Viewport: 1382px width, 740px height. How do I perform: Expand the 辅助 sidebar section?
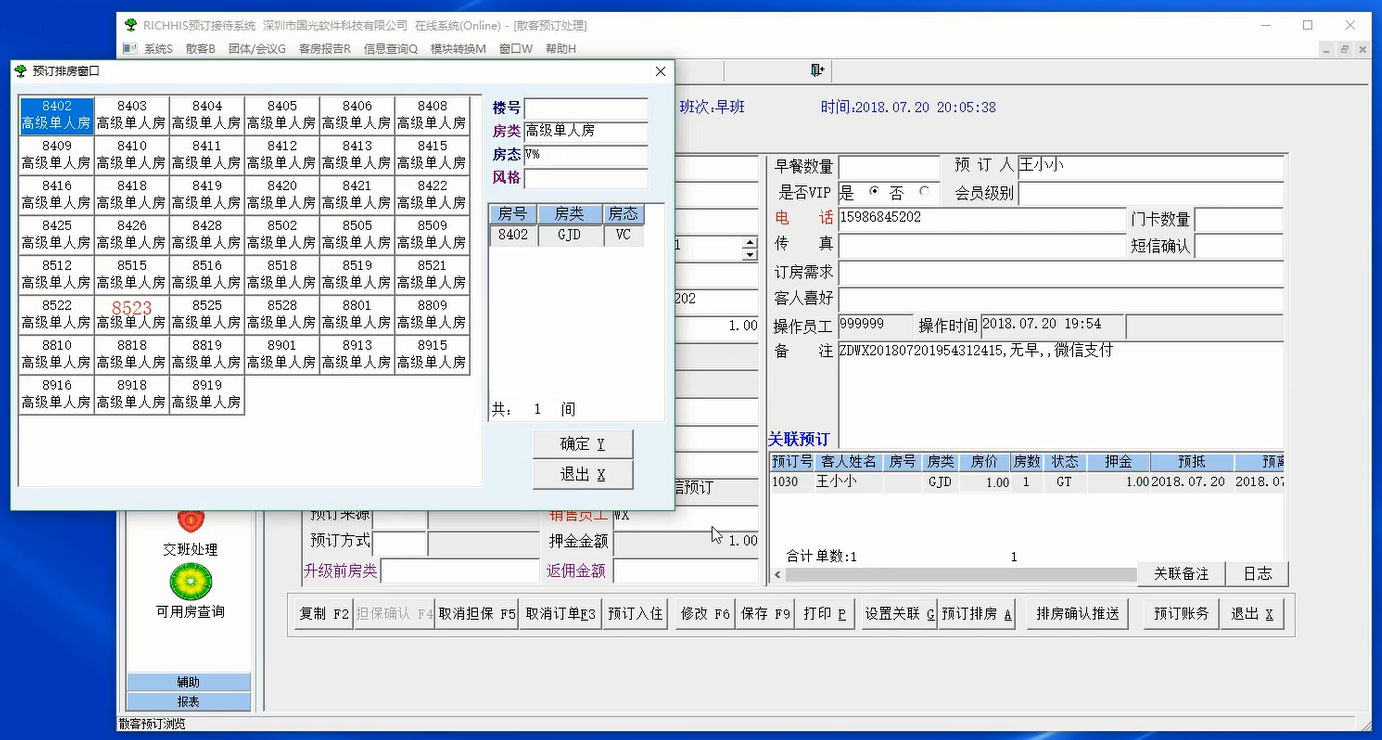tap(188, 682)
